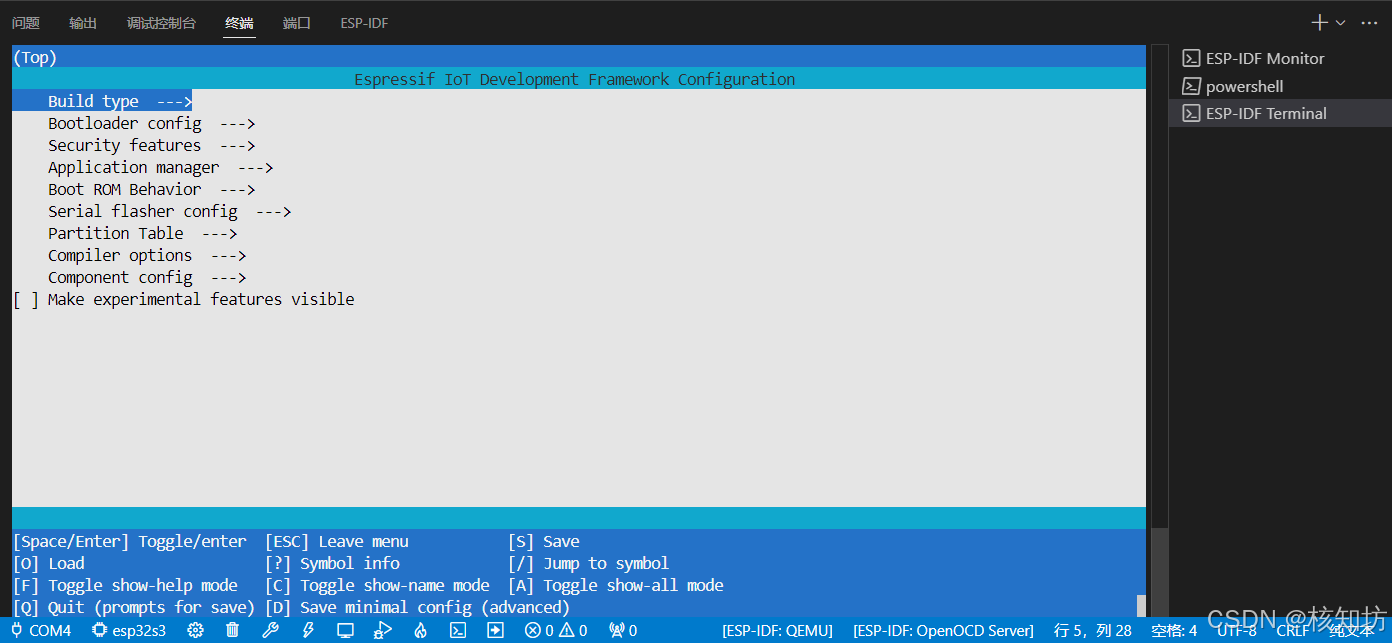Viewport: 1392px width, 643px height.
Task: Switch to 调试控制台 tab
Action: (x=161, y=23)
